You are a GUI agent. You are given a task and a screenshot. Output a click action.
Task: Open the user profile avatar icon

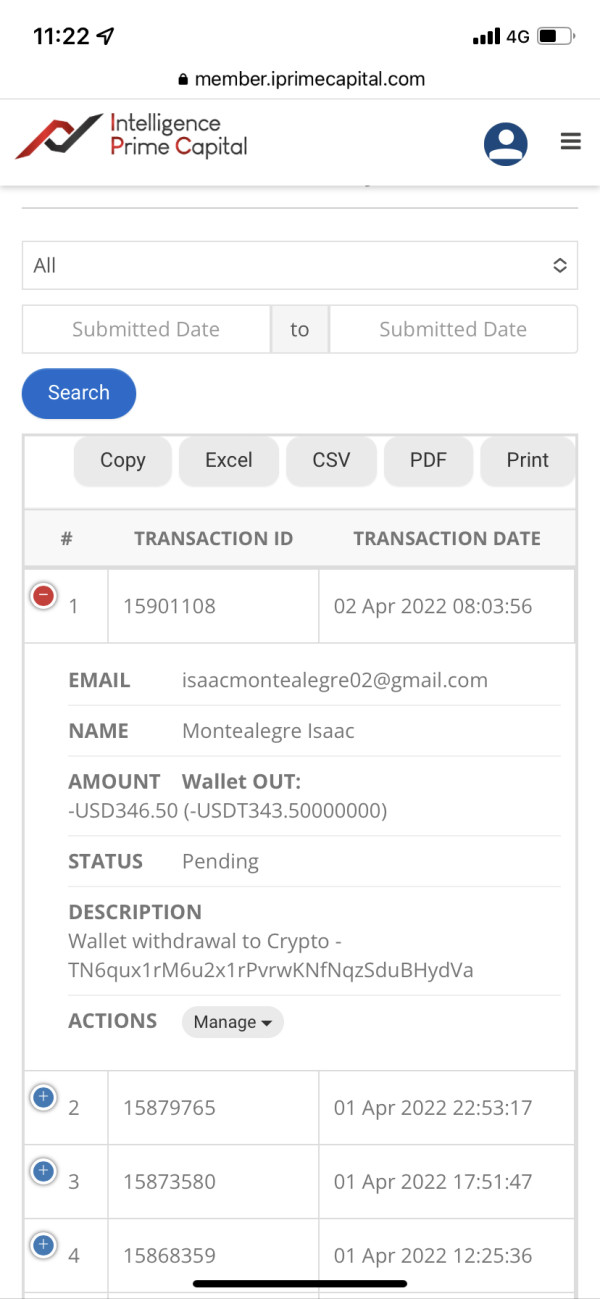click(x=505, y=142)
